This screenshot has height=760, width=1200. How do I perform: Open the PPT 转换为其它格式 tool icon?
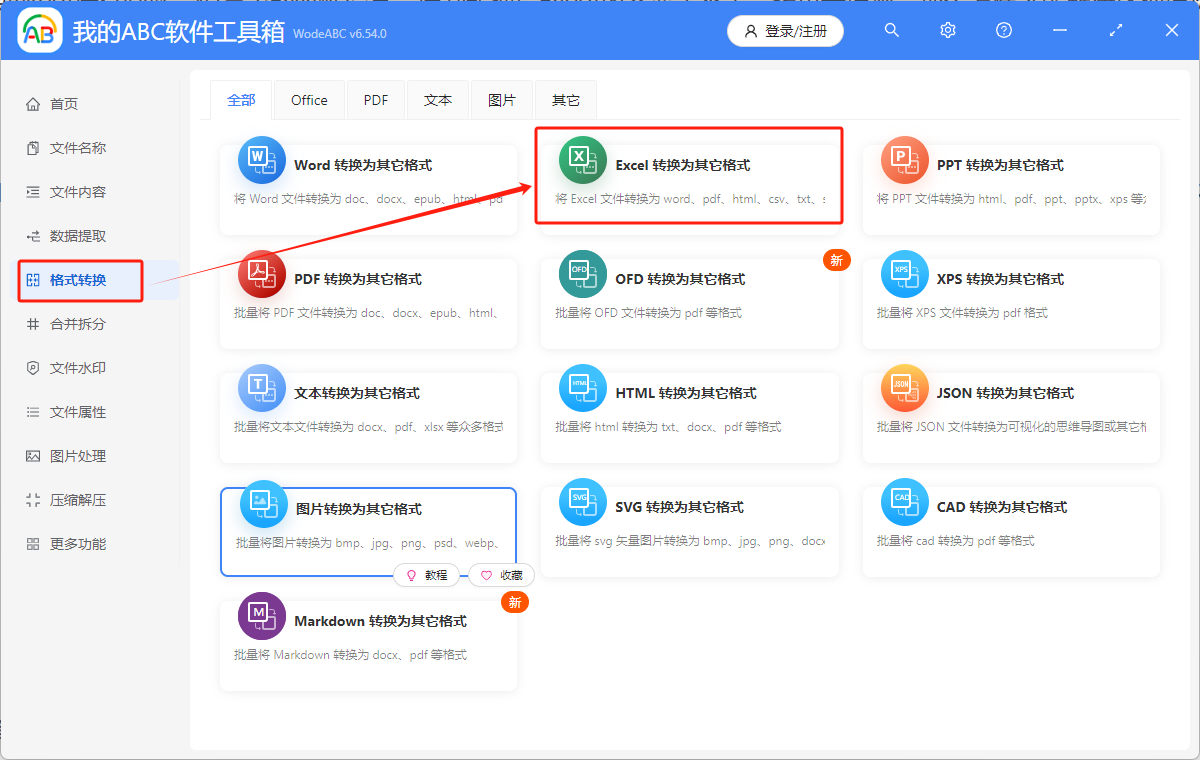click(904, 159)
